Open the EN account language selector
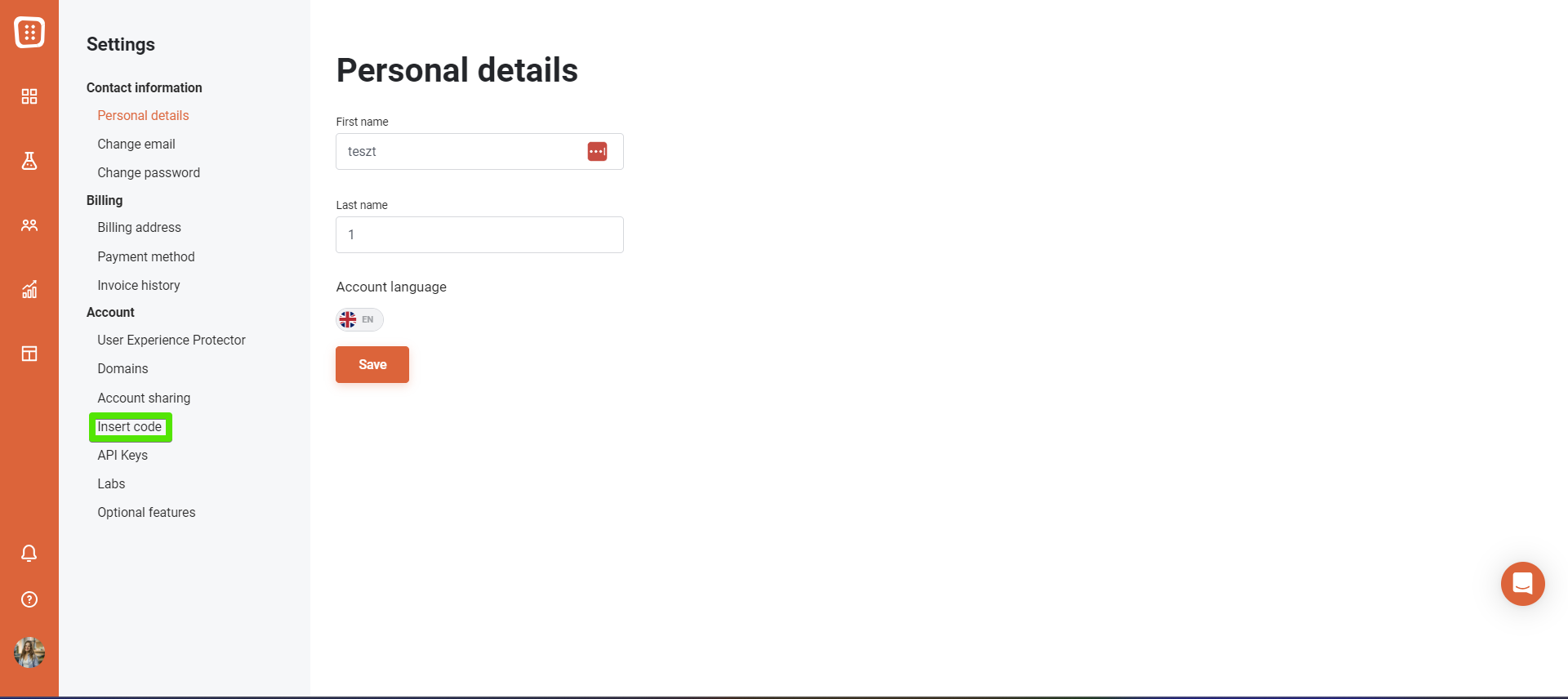 click(359, 319)
